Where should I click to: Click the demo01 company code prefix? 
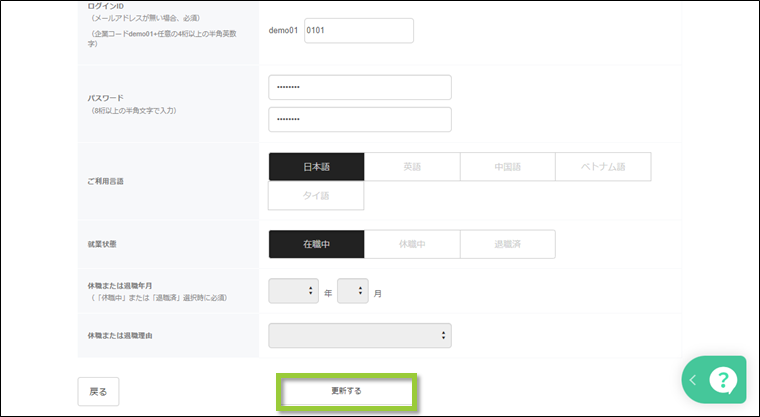[283, 31]
